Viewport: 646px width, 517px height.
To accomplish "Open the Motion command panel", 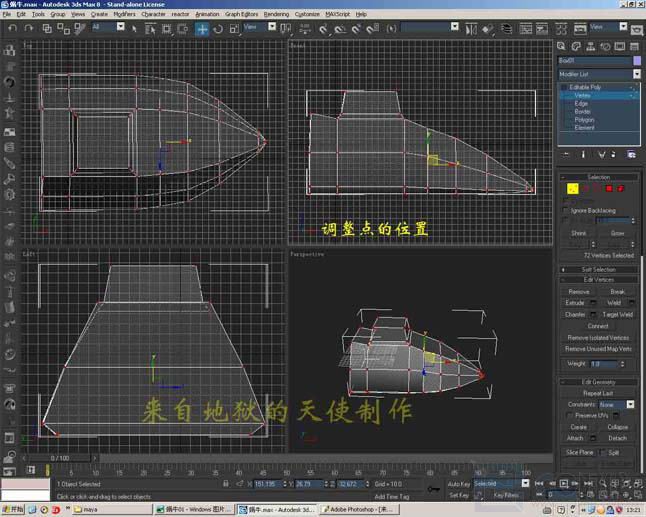I will point(605,46).
